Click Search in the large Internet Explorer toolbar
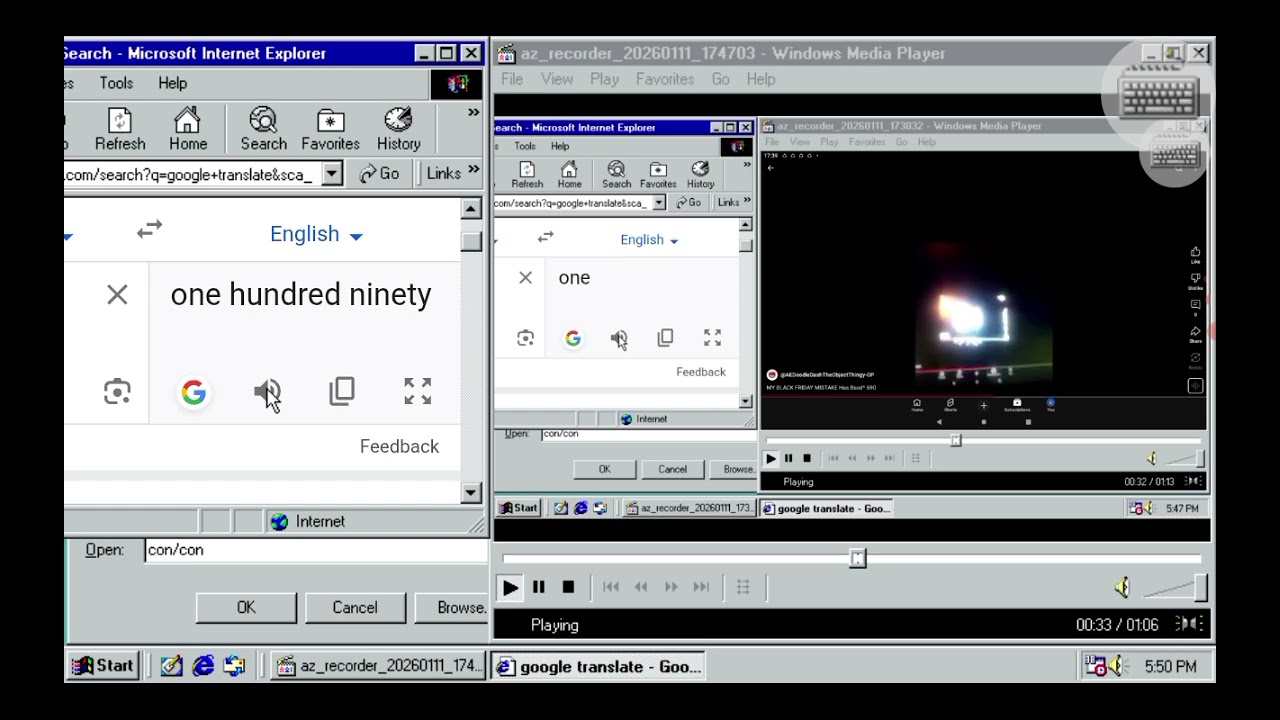 pos(263,130)
